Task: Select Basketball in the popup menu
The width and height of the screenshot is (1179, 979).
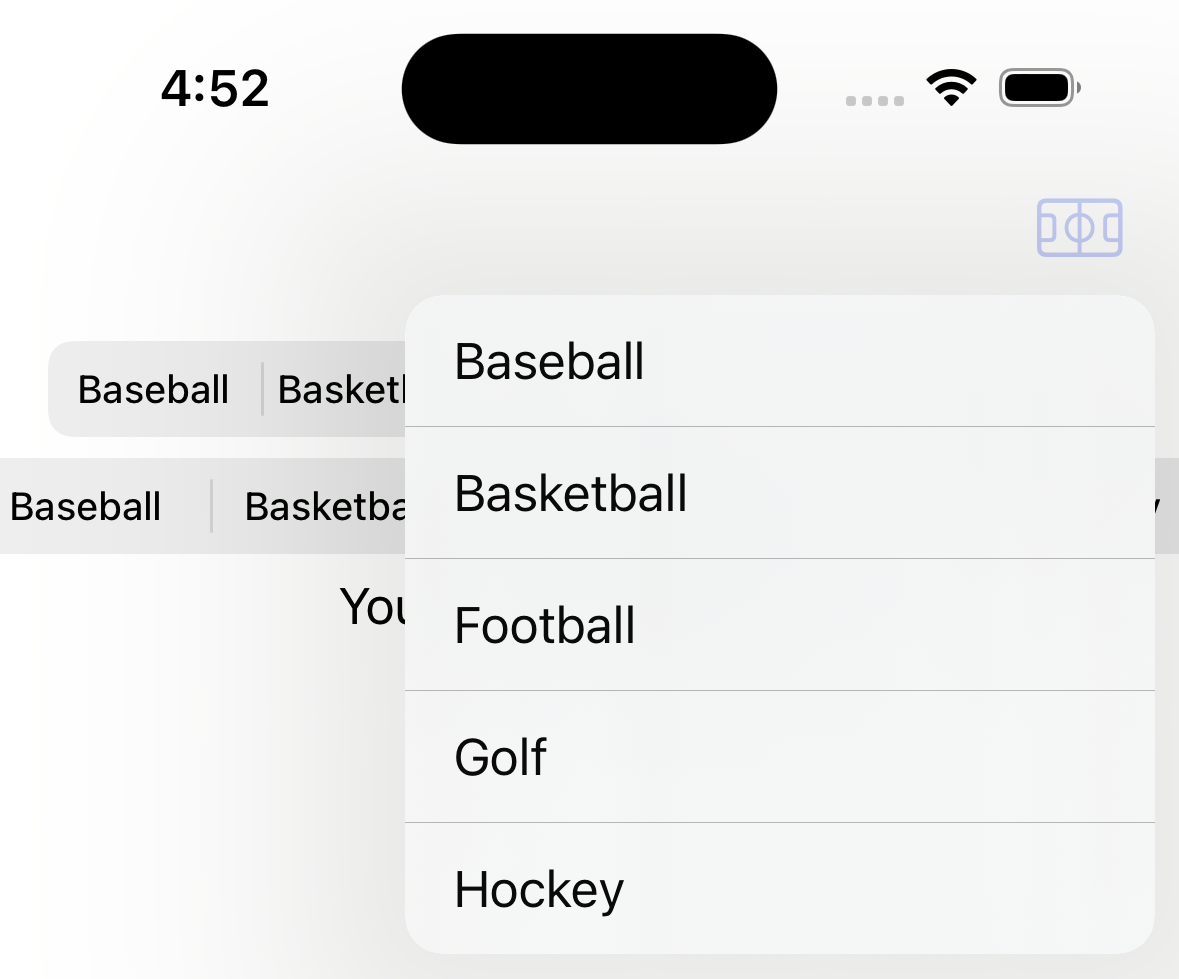Action: [779, 493]
